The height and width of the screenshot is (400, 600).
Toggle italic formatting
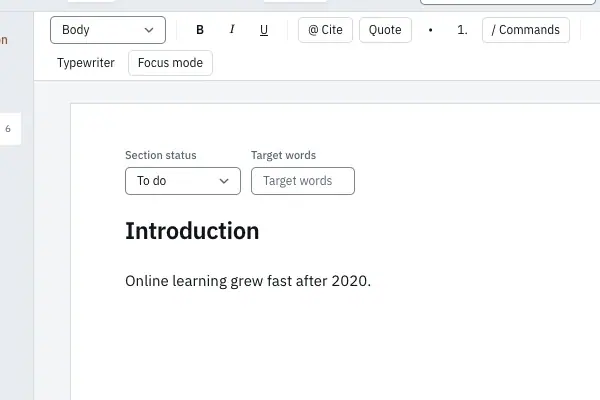tap(232, 30)
